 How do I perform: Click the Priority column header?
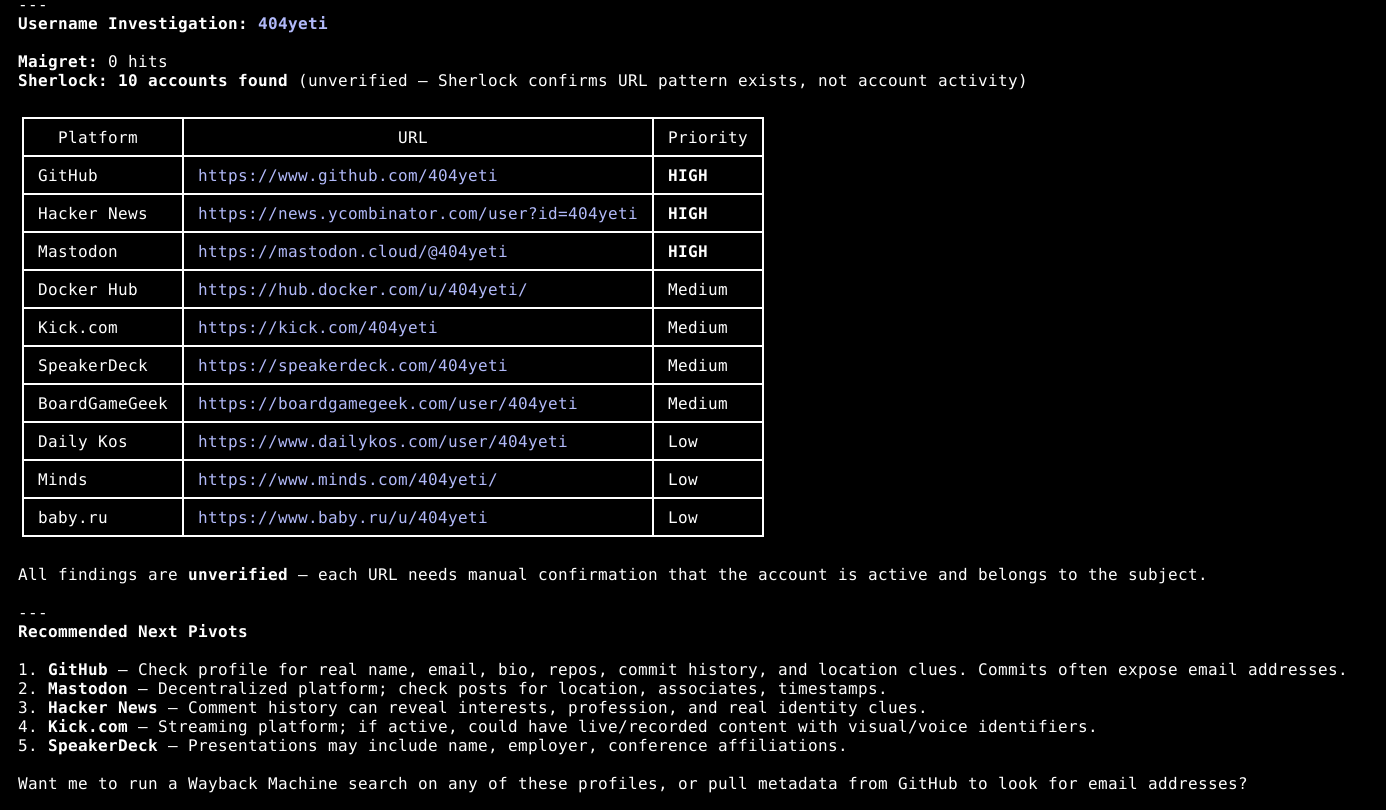point(707,137)
